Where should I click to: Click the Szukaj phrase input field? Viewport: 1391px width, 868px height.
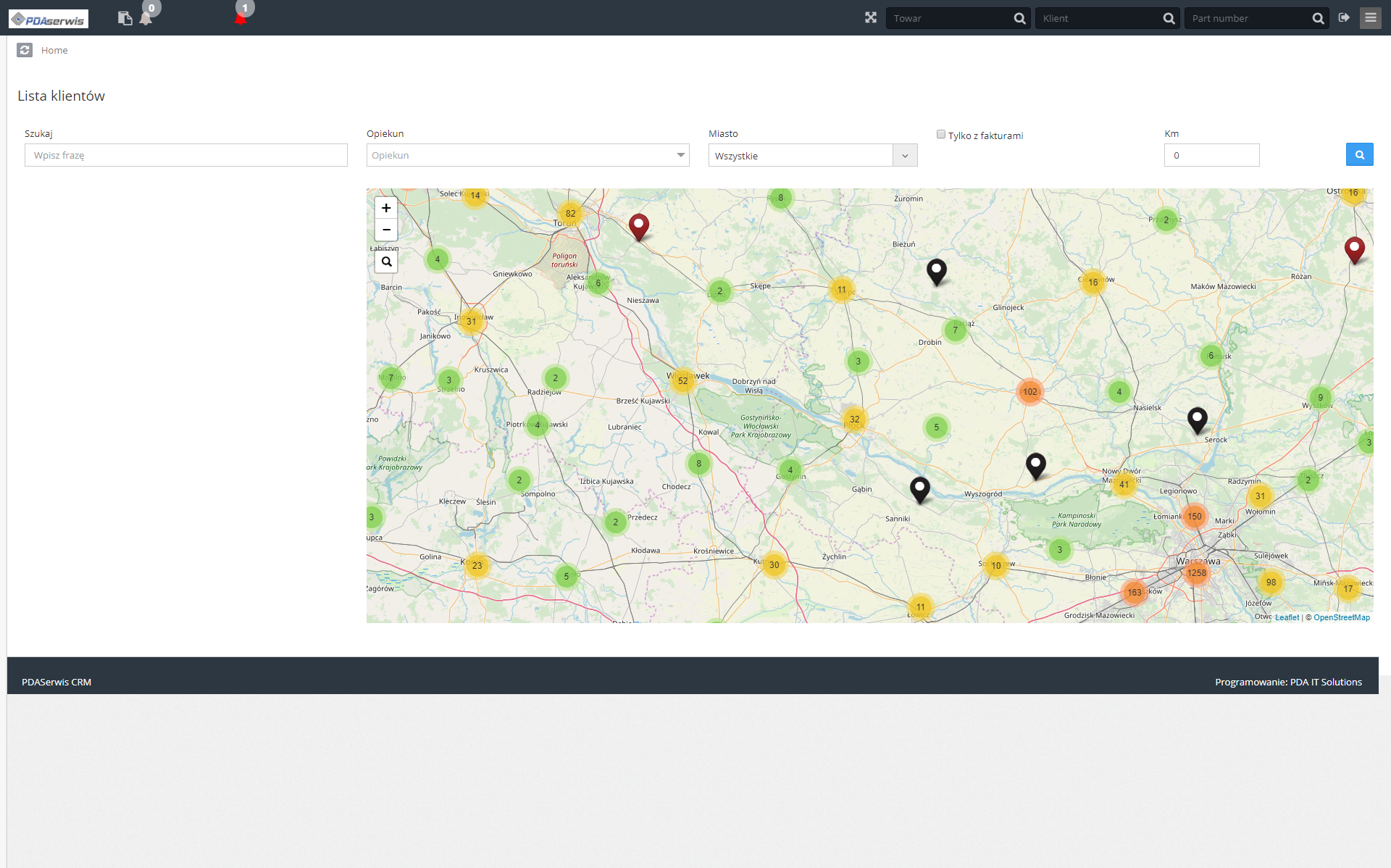(186, 155)
